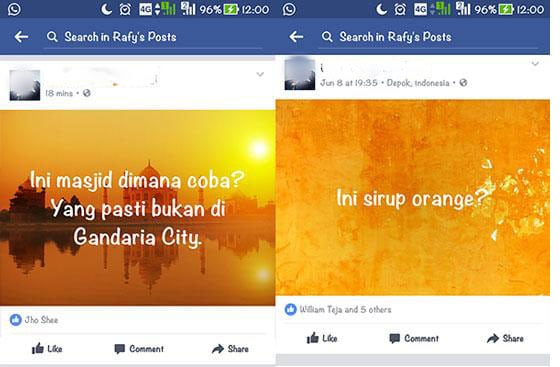Viewport: 560px width, 367px height.
Task: Focus the left Search in Rafy's Posts field
Action: [153, 37]
